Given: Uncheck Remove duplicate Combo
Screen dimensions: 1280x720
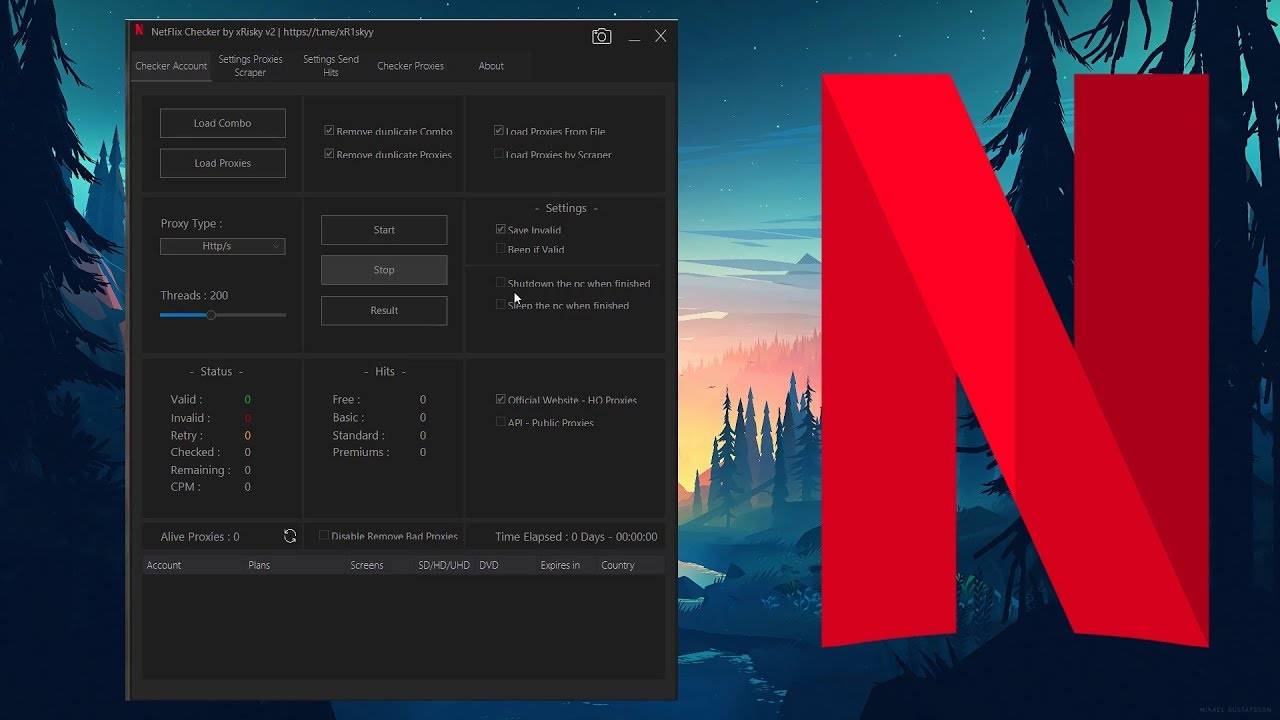Looking at the screenshot, I should coord(329,130).
